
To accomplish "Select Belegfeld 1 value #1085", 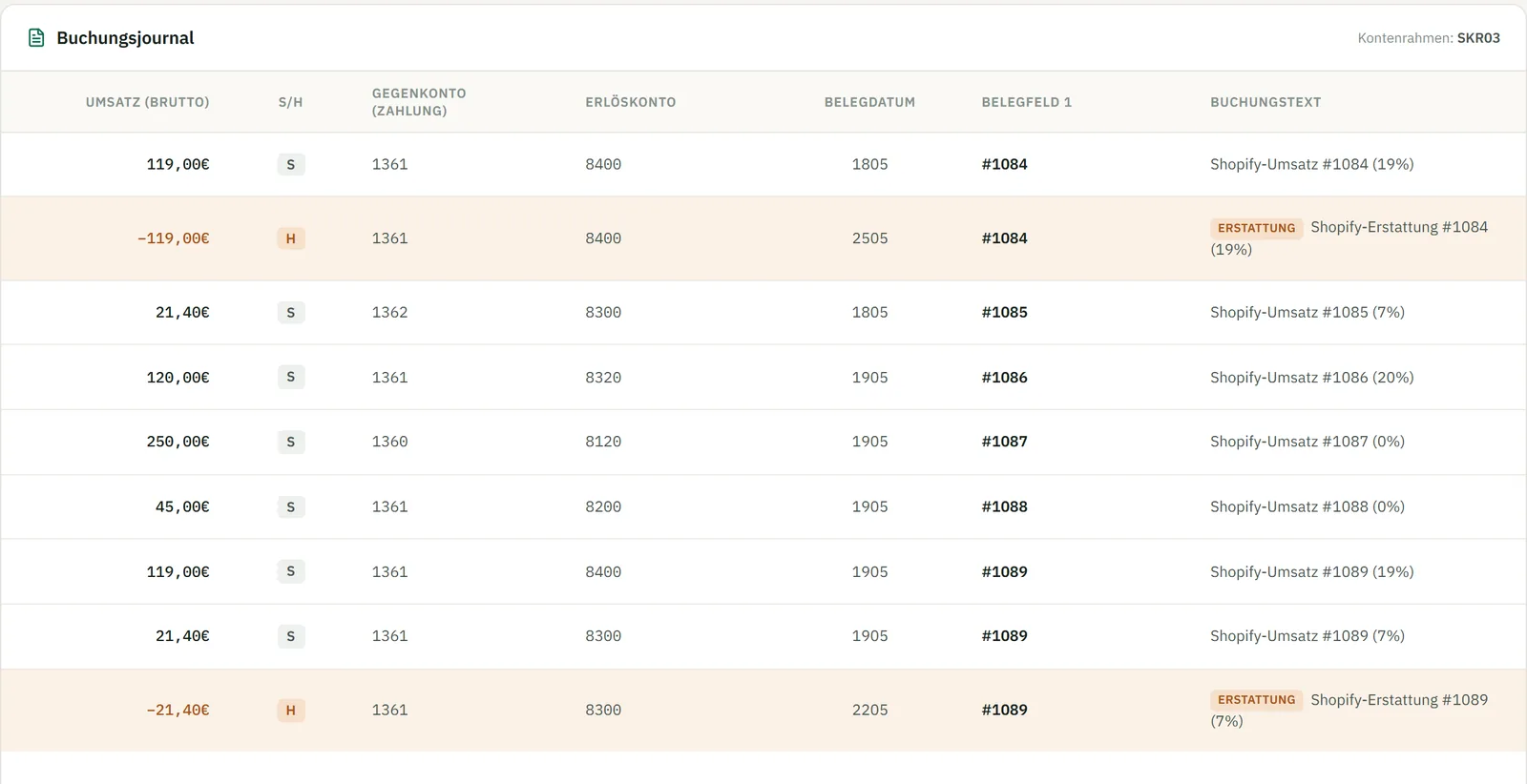I will pyautogui.click(x=1004, y=312).
